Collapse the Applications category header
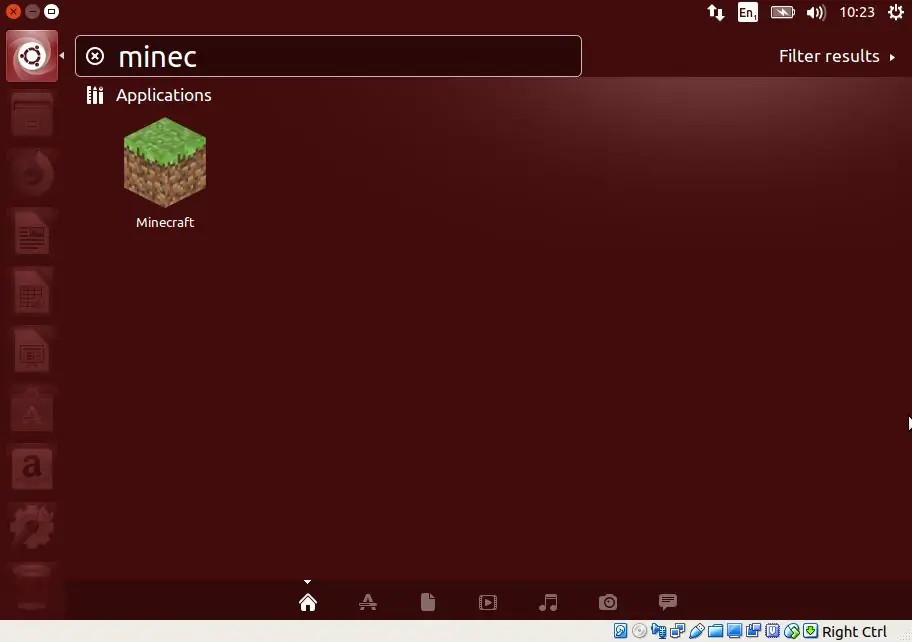Image resolution: width=912 pixels, height=642 pixels. [148, 95]
